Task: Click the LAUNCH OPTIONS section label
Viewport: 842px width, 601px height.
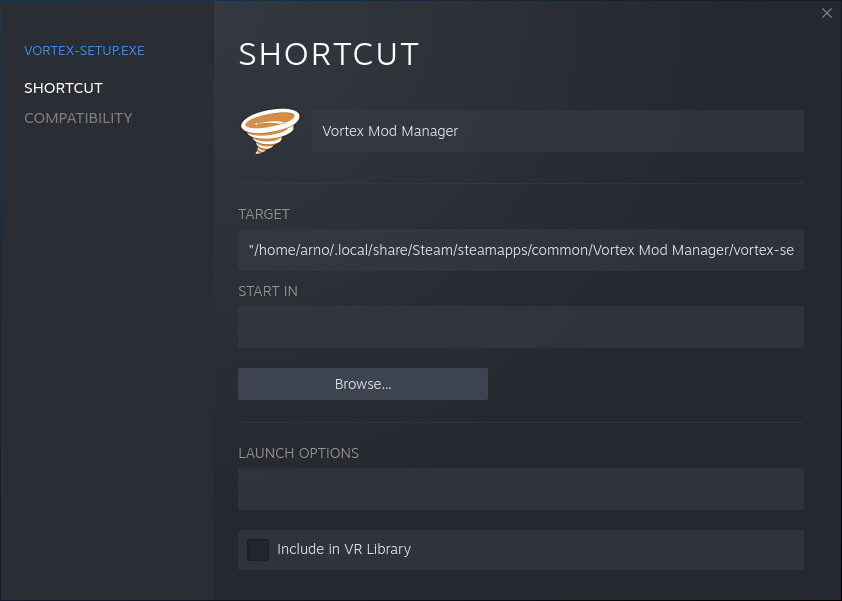Action: click(x=298, y=453)
